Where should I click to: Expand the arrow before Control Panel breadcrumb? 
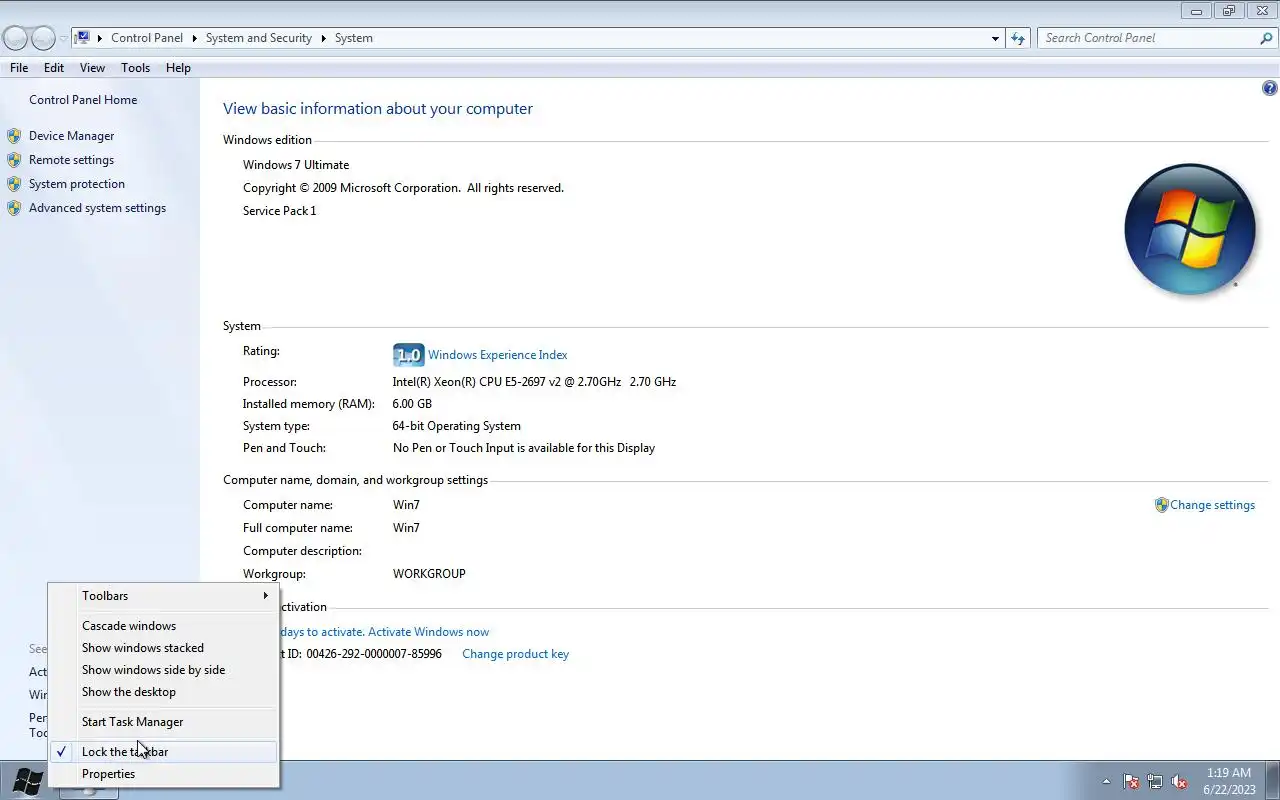pyautogui.click(x=100, y=38)
